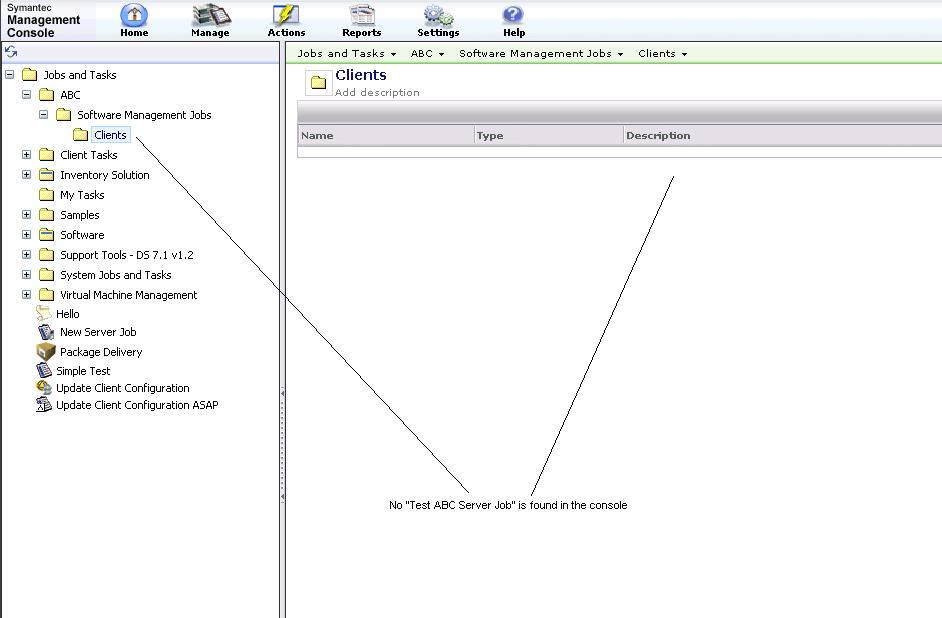Click the Actions lightning icon

286,16
